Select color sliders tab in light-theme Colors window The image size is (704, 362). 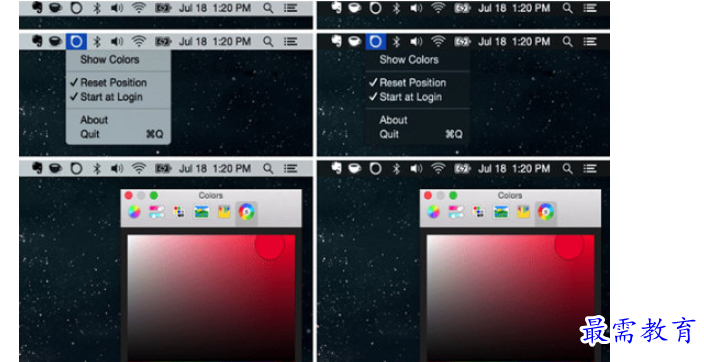(156, 212)
